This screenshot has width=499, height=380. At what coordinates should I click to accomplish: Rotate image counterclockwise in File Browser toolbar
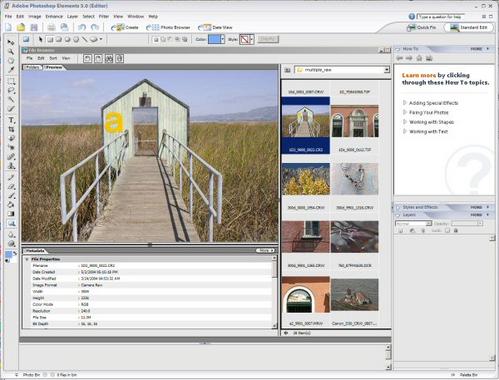87,59
